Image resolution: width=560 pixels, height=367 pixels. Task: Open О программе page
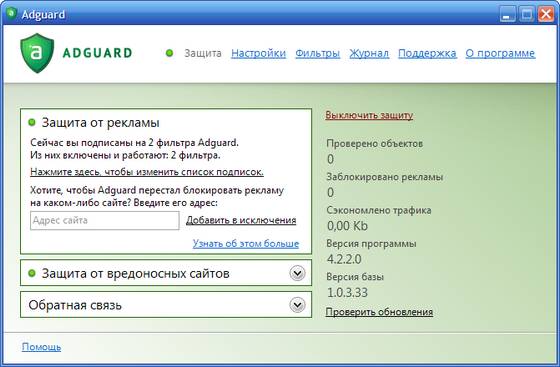[x=500, y=53]
